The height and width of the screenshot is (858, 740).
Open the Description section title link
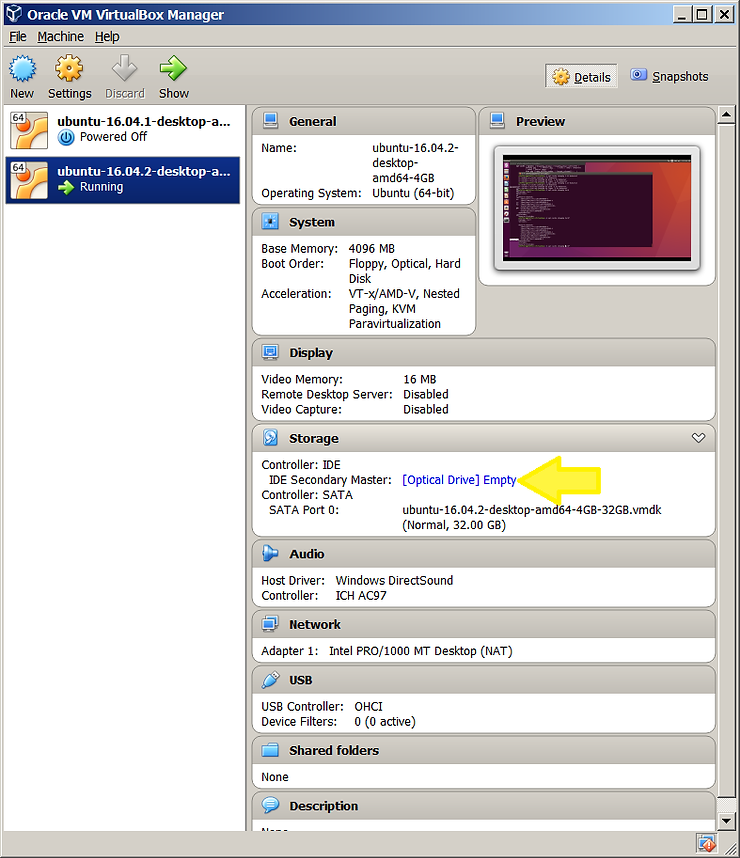[x=323, y=806]
